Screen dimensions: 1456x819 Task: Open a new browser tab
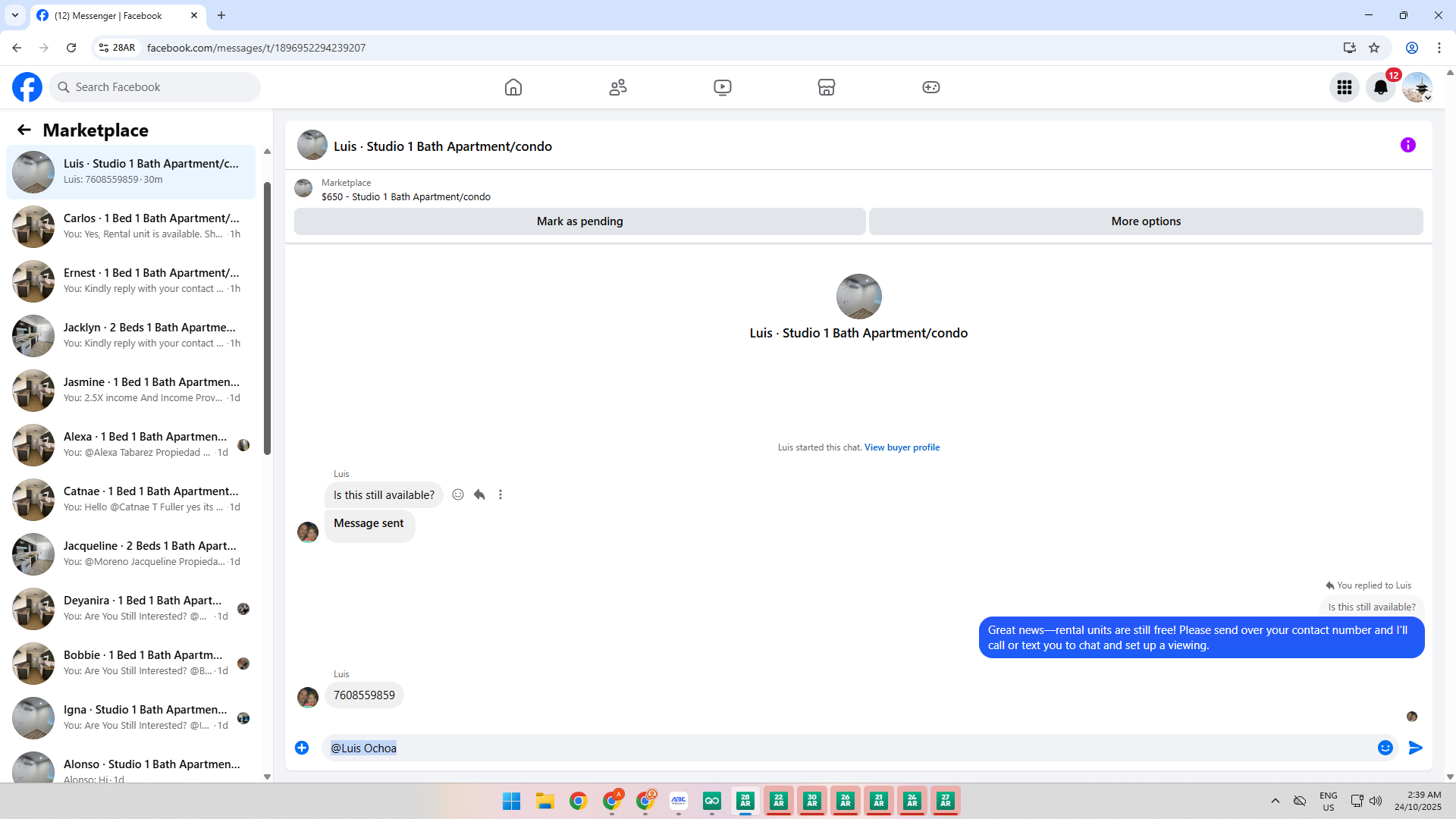pyautogui.click(x=221, y=15)
